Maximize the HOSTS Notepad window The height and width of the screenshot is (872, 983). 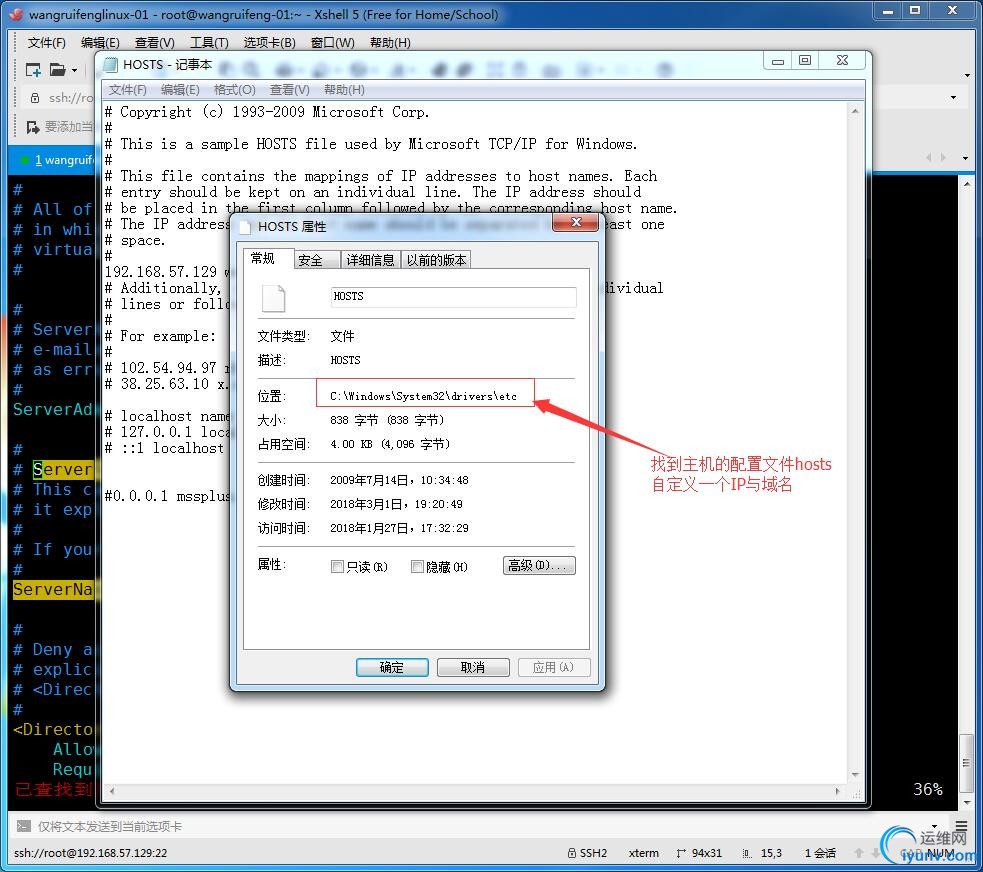tap(805, 60)
